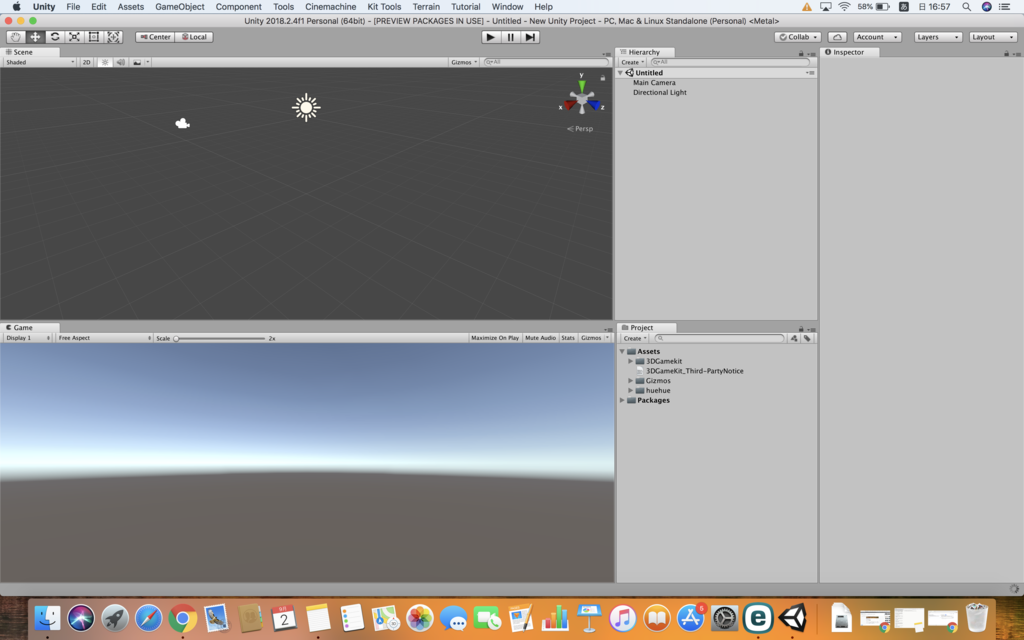Screen dimensions: 1024x640
Task: Select the Move tool
Action: click(x=35, y=37)
